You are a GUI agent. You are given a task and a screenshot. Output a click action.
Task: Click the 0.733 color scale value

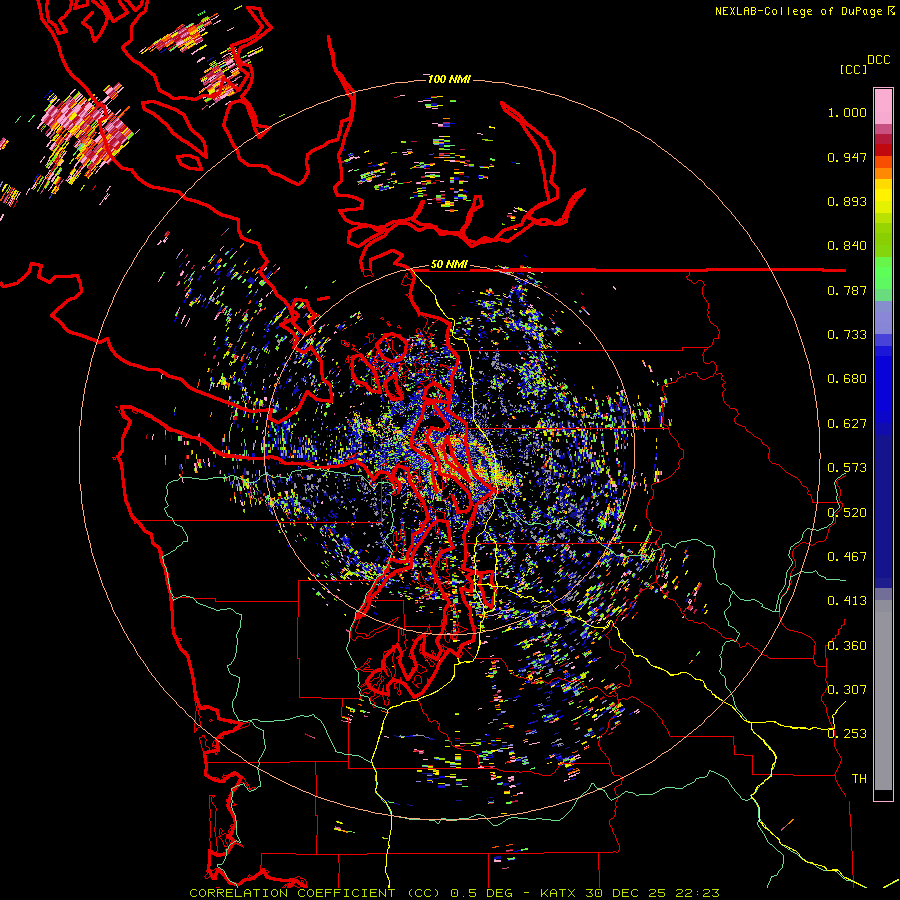(847, 335)
